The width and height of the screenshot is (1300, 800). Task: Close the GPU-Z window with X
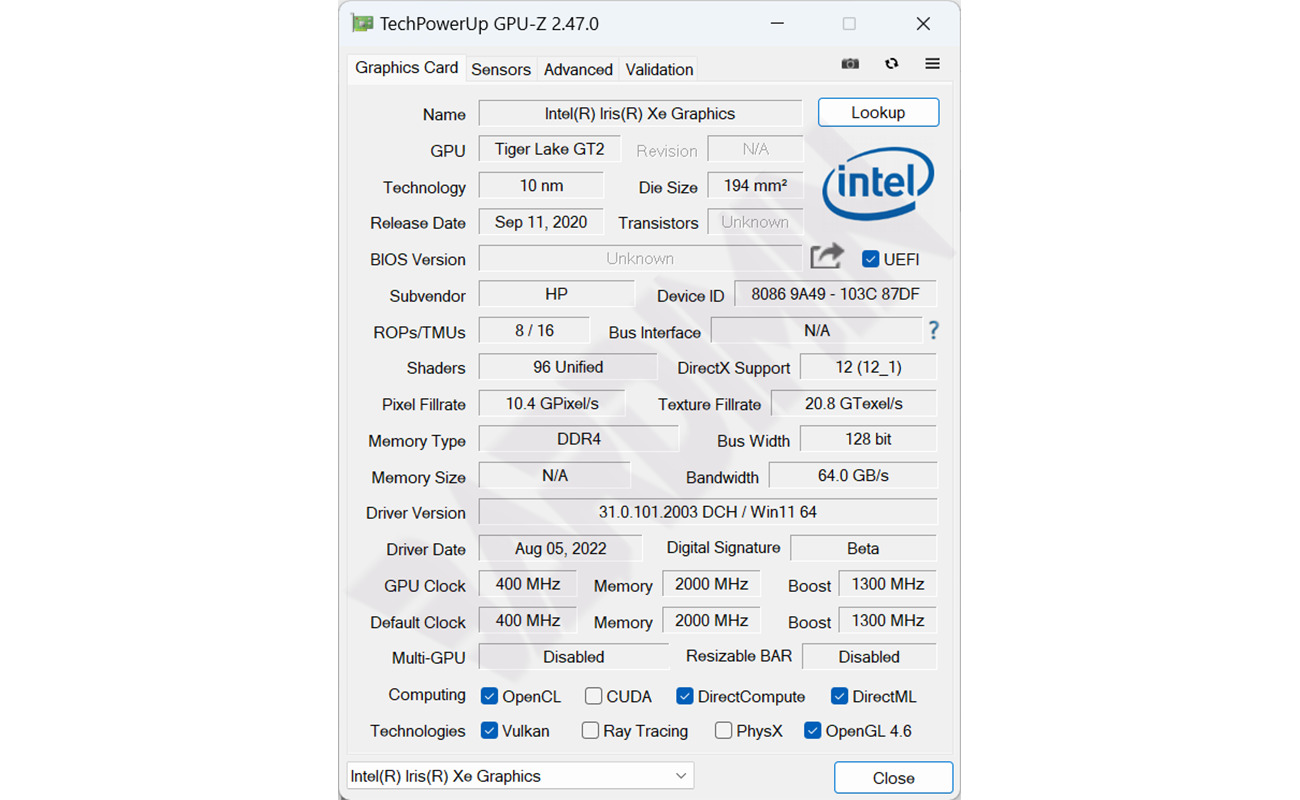923,24
